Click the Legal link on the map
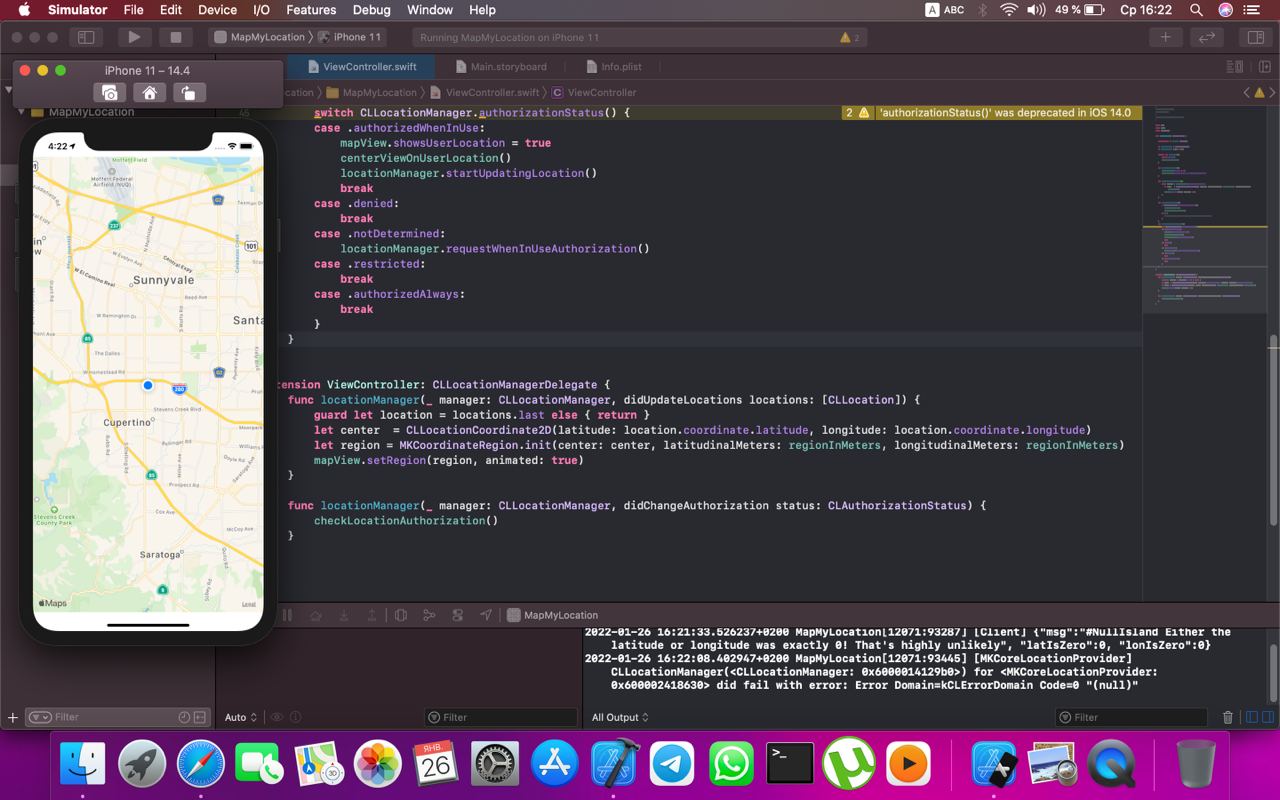The height and width of the screenshot is (800, 1280). [249, 604]
